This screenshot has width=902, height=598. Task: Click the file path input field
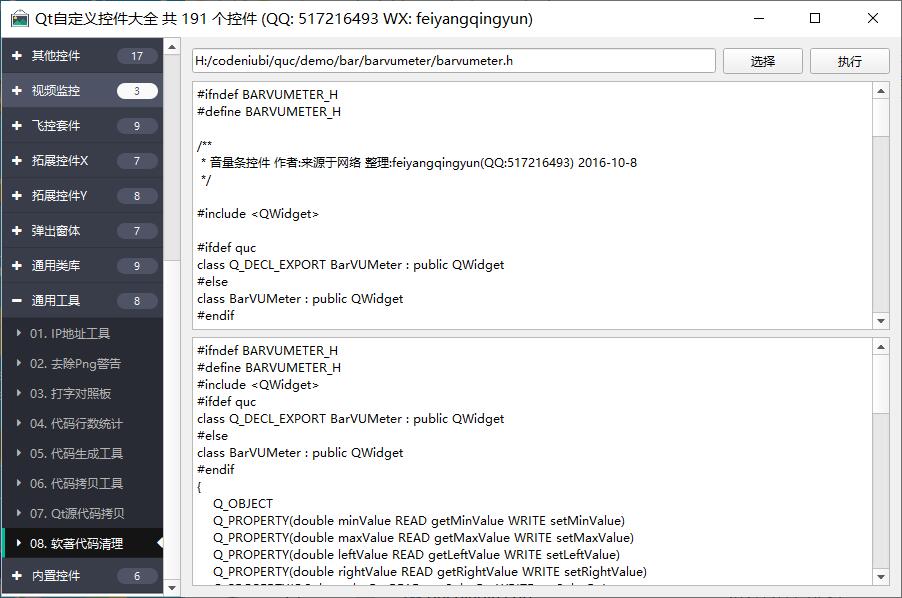pyautogui.click(x=454, y=61)
